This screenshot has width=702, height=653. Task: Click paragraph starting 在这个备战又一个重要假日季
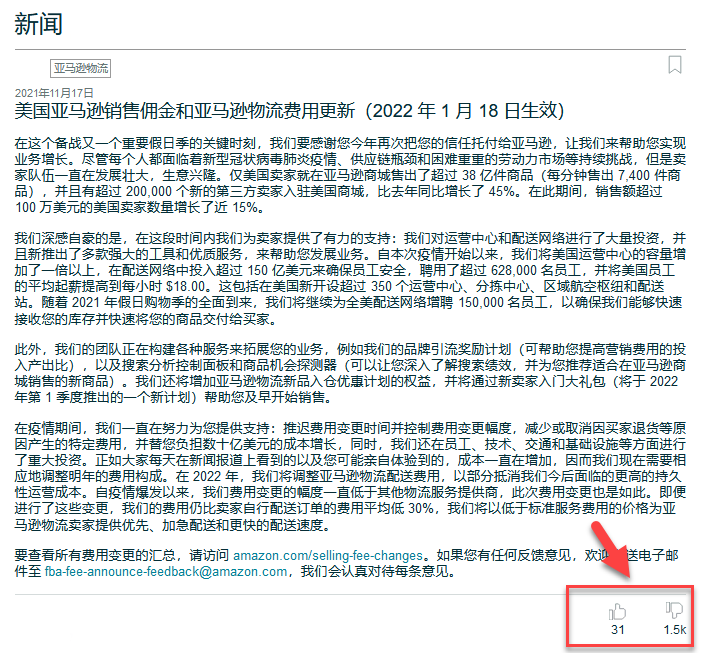[x=350, y=175]
